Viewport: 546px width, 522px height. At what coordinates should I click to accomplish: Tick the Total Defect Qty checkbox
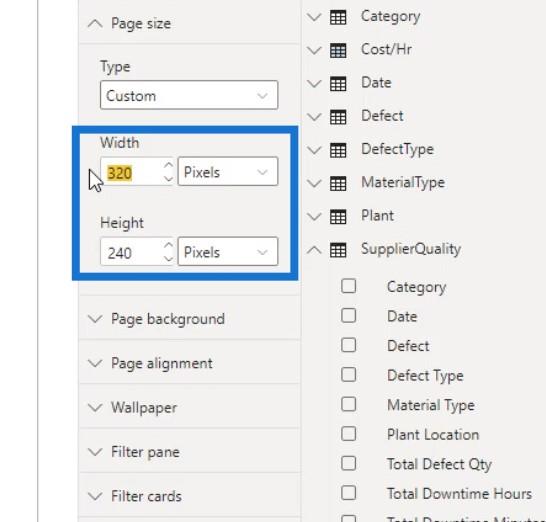pyautogui.click(x=349, y=463)
